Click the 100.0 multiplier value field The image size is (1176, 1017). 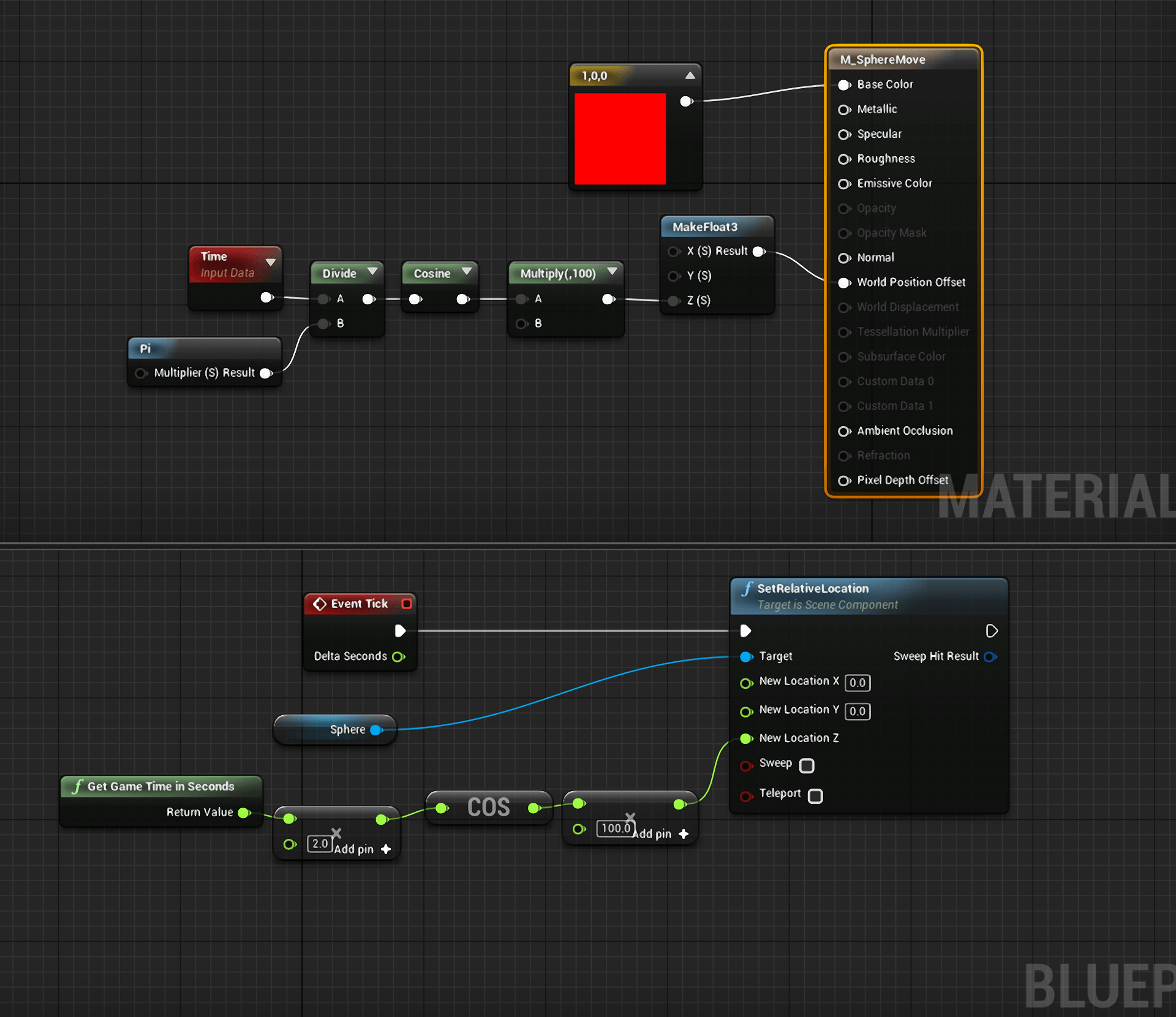coord(616,828)
